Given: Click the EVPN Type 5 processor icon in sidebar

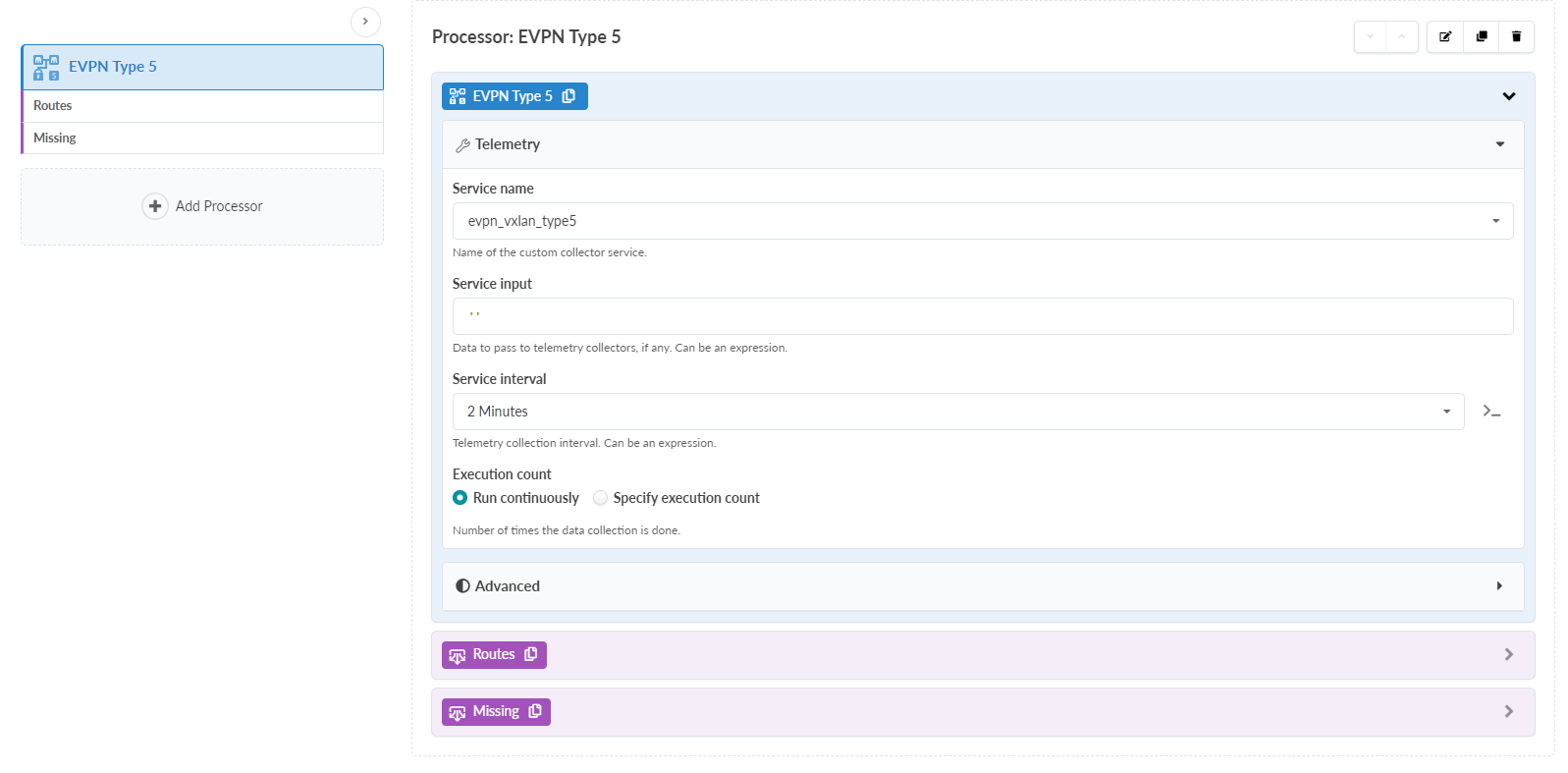Looking at the screenshot, I should point(46,68).
